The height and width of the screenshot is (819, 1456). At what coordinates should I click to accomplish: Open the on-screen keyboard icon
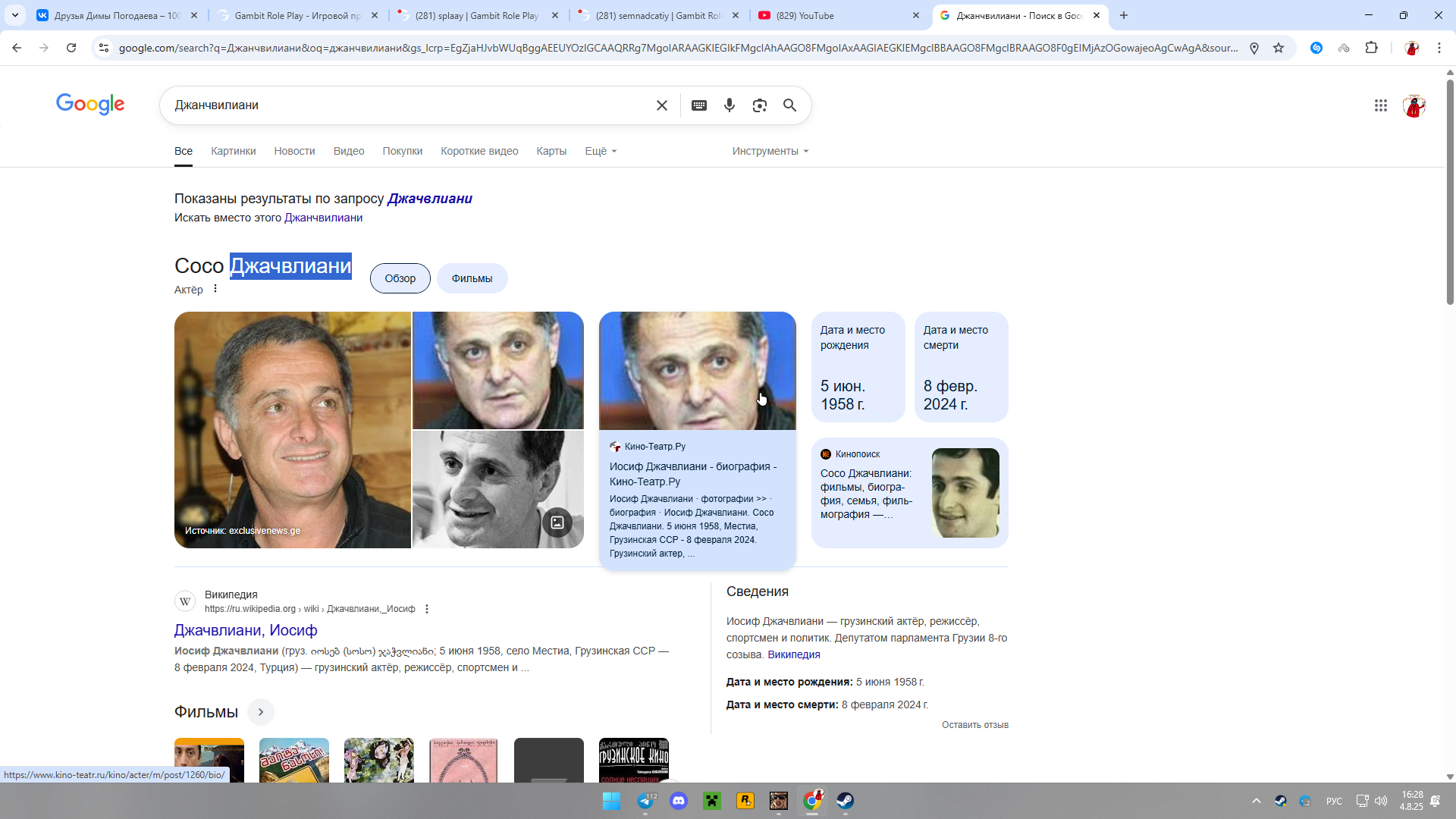(x=699, y=105)
